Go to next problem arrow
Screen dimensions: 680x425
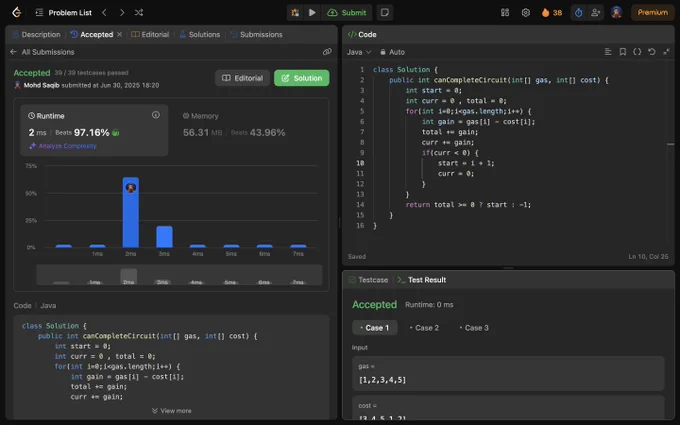pos(122,13)
